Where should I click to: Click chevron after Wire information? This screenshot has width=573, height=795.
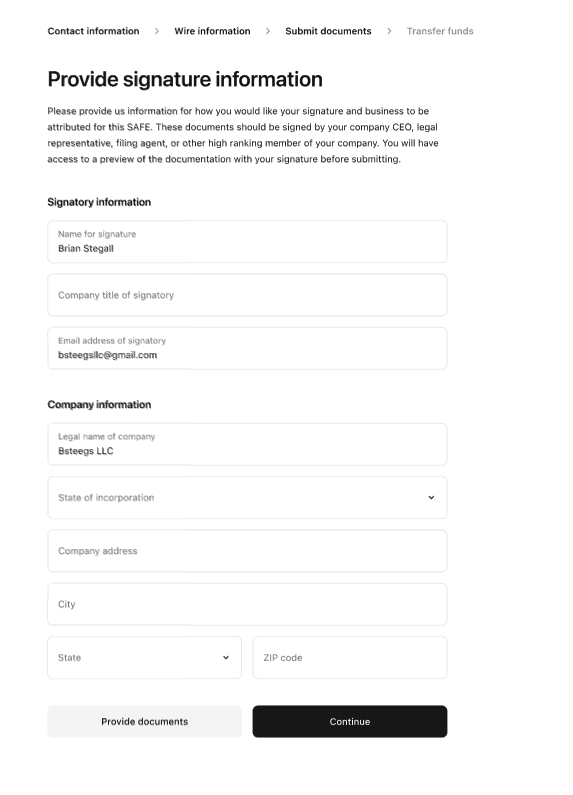click(268, 31)
